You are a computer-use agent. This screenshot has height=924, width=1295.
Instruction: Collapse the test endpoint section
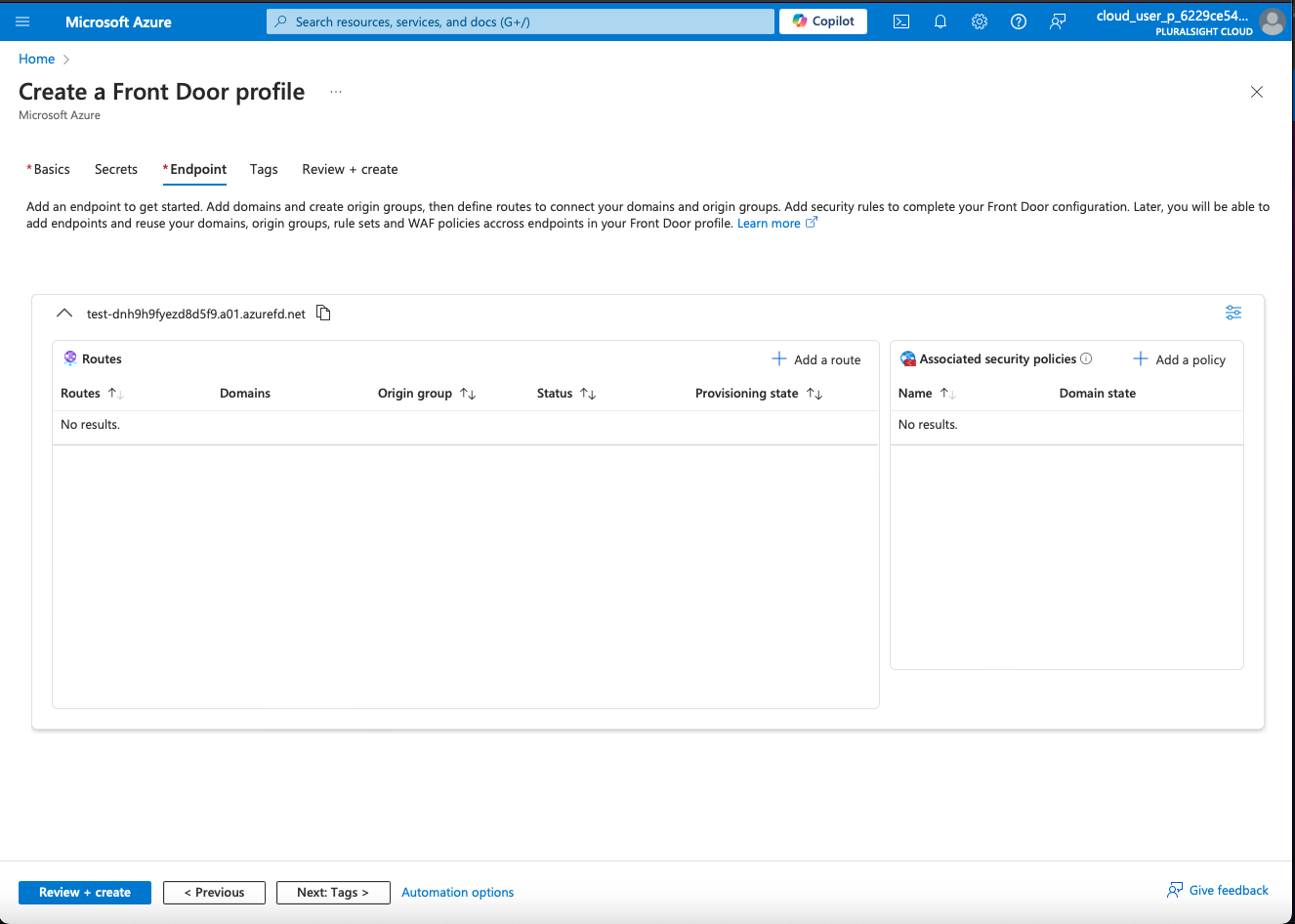pos(64,314)
